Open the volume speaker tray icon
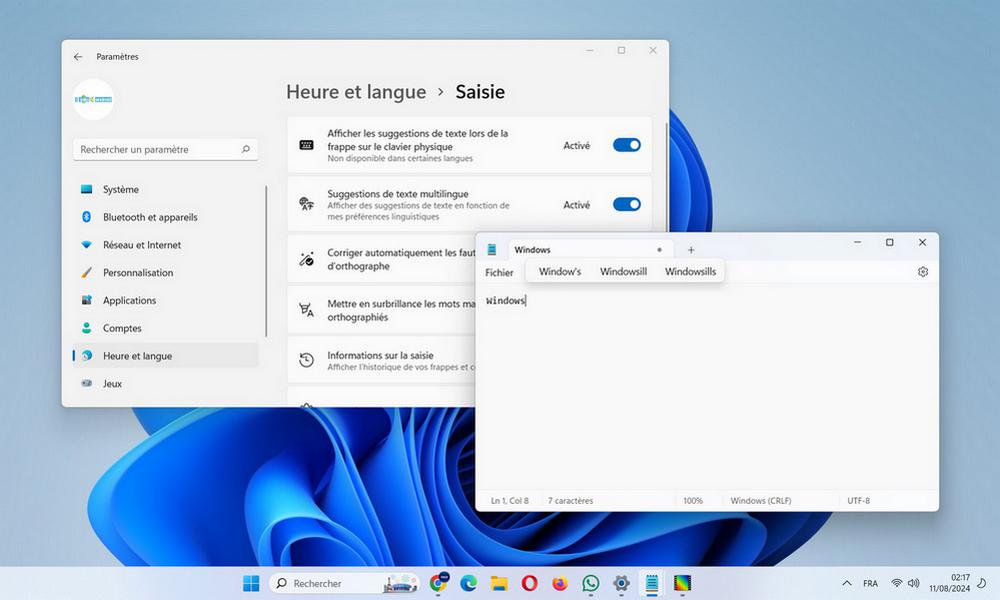 click(913, 583)
